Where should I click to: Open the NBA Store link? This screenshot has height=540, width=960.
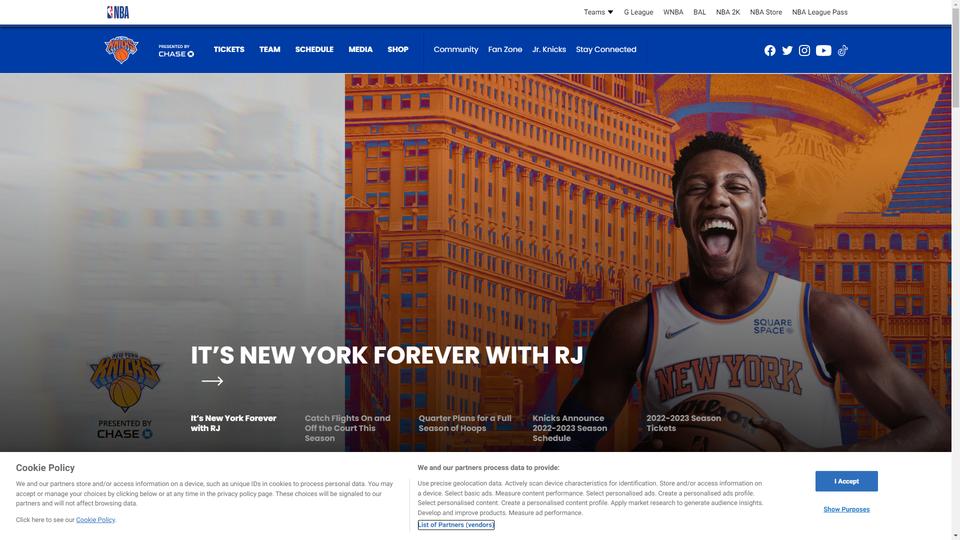(766, 12)
